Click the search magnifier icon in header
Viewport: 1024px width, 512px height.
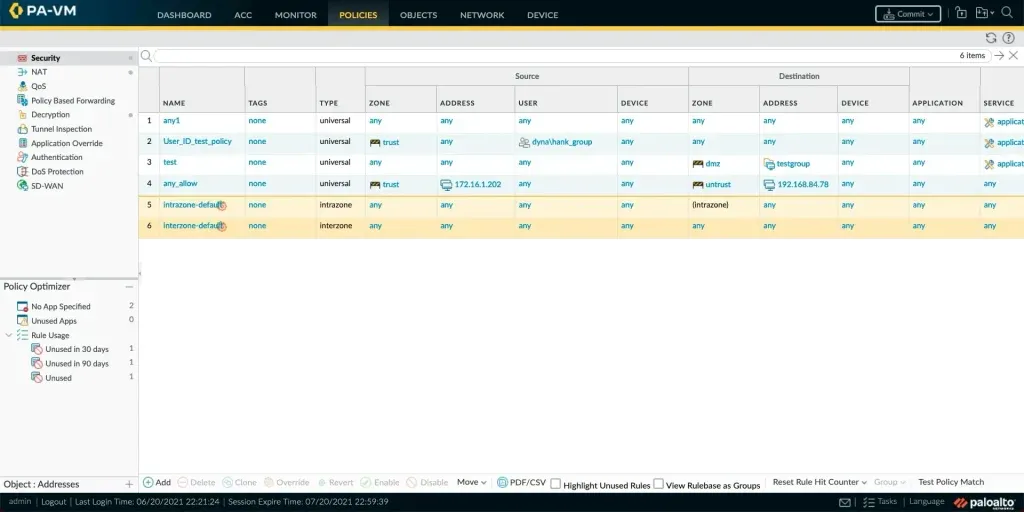1007,13
